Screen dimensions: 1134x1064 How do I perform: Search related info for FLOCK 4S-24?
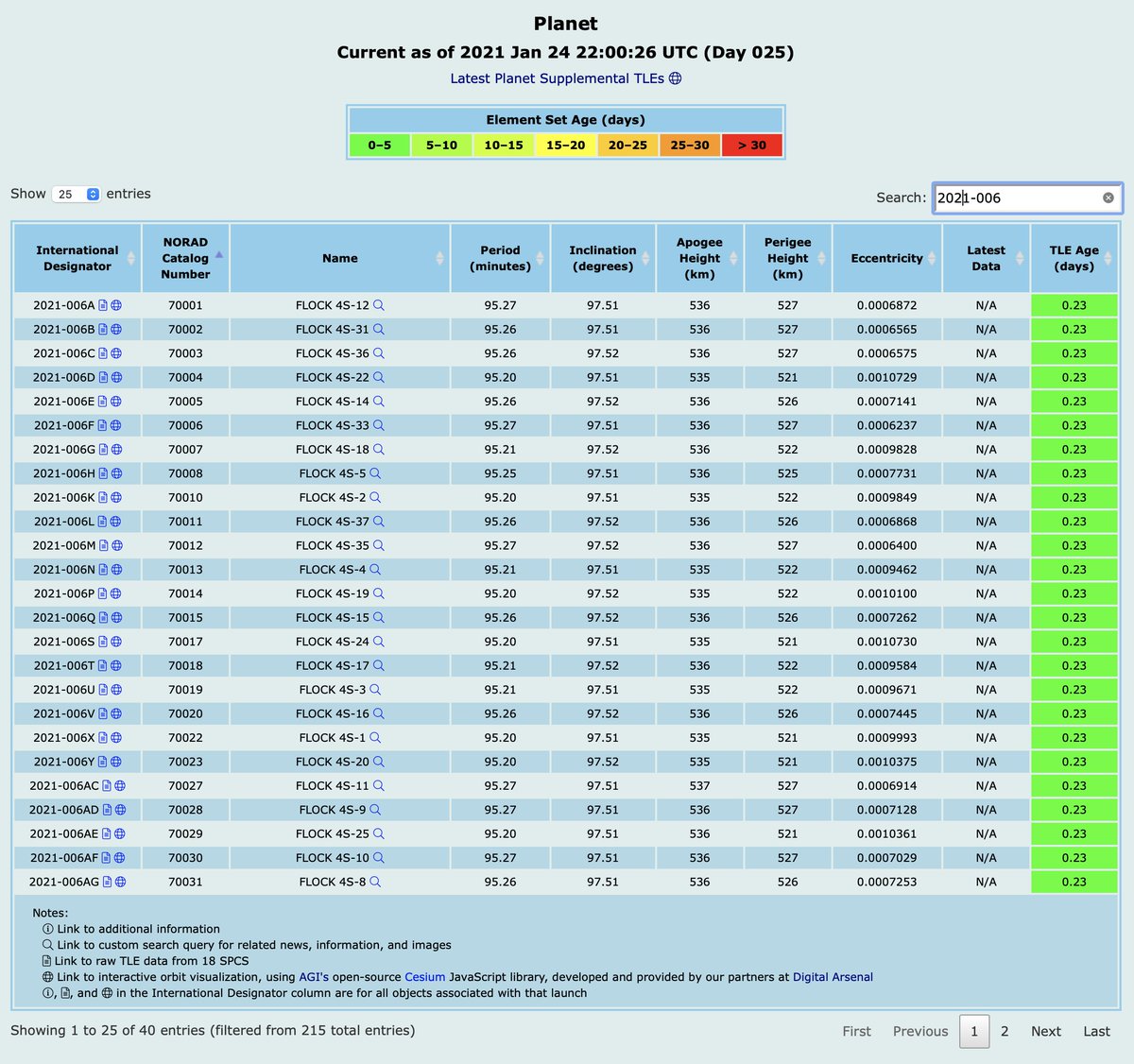pyautogui.click(x=378, y=642)
